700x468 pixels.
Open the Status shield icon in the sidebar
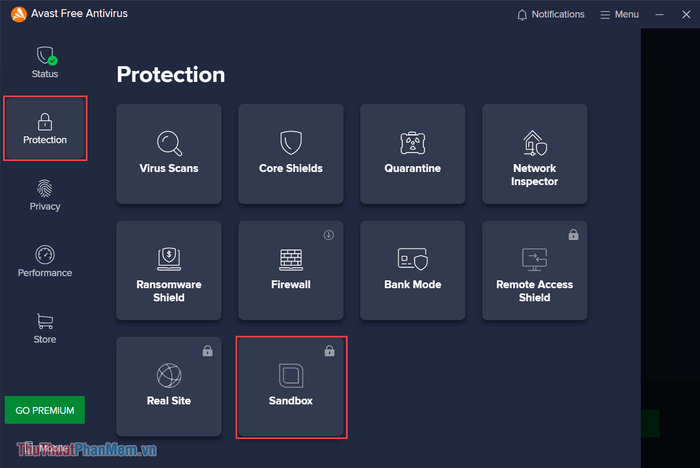click(46, 55)
